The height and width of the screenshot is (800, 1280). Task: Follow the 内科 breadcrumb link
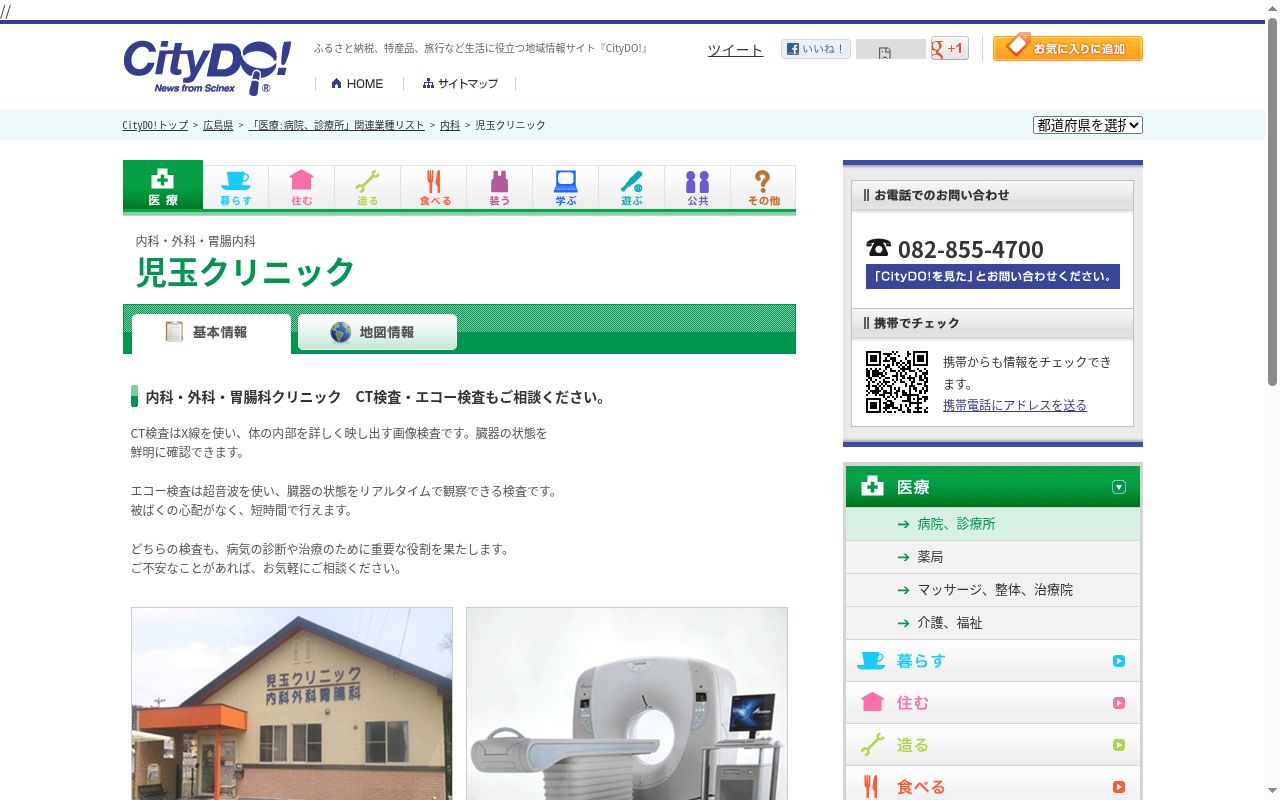pyautogui.click(x=450, y=125)
